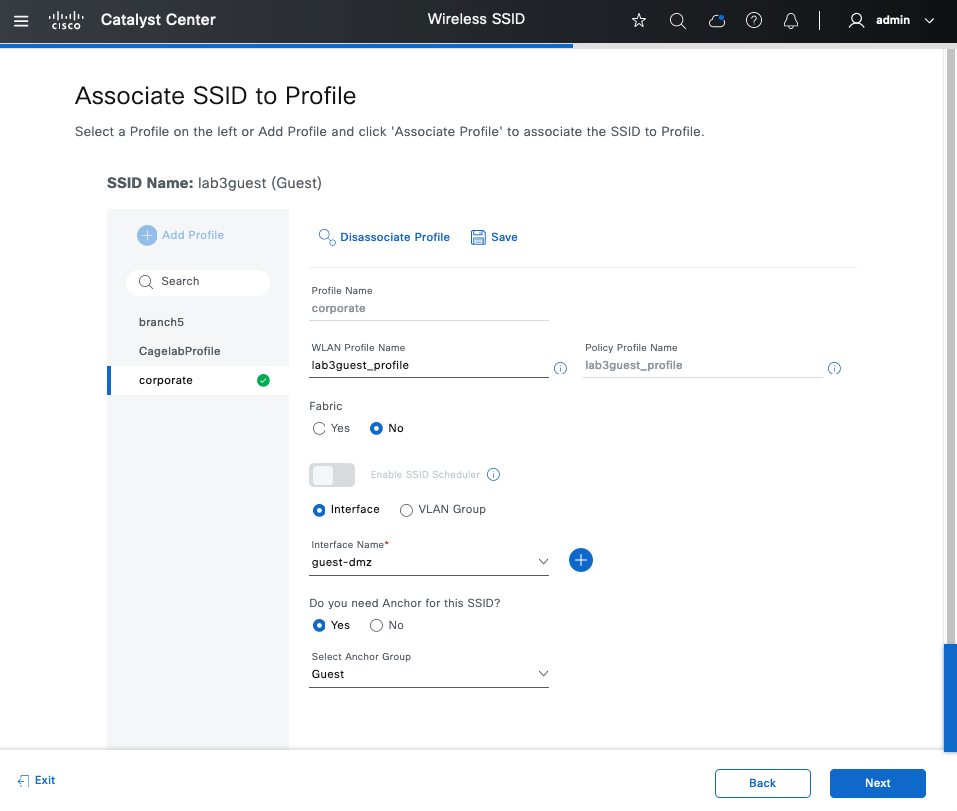Select CagelabProfile from the profile list
The image size is (957, 811).
coord(179,351)
